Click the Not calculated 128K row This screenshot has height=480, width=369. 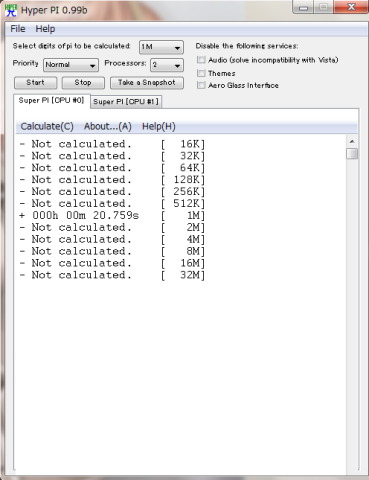coord(112,180)
